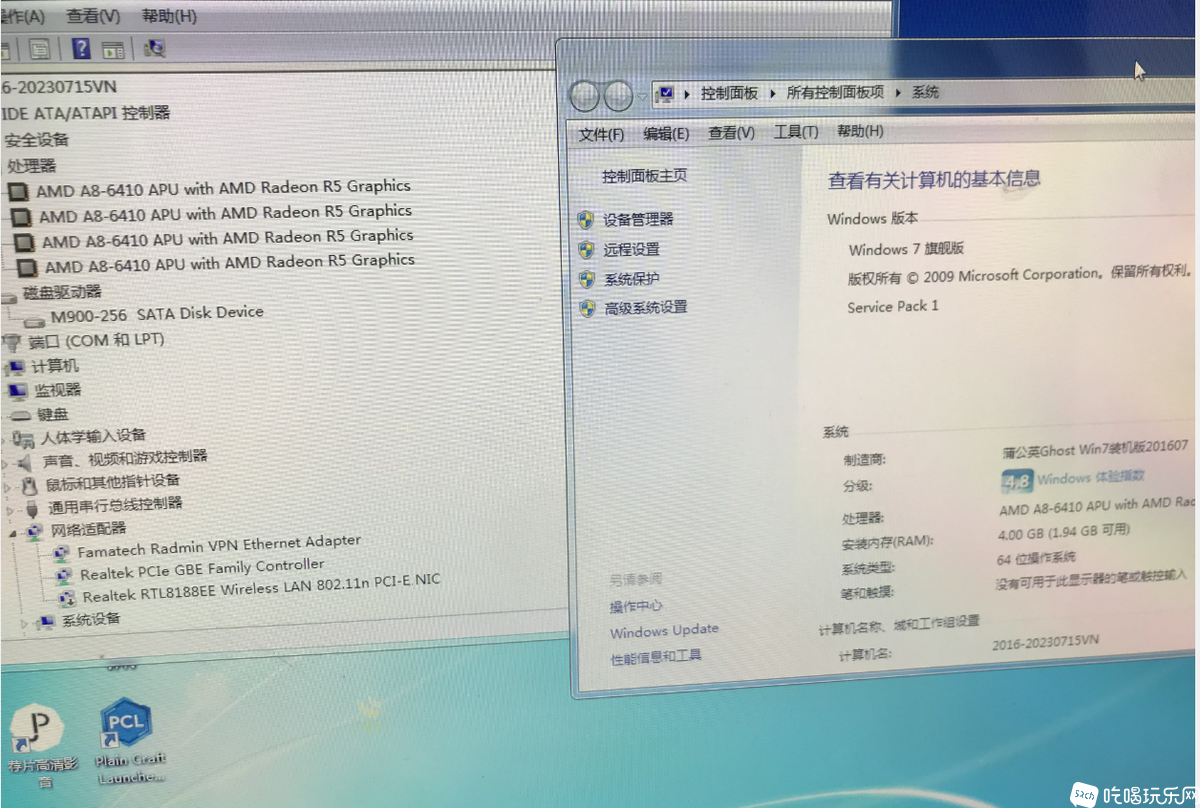Select the 安全设备 row in Device Manager
This screenshot has width=1200, height=808.
click(x=36, y=140)
